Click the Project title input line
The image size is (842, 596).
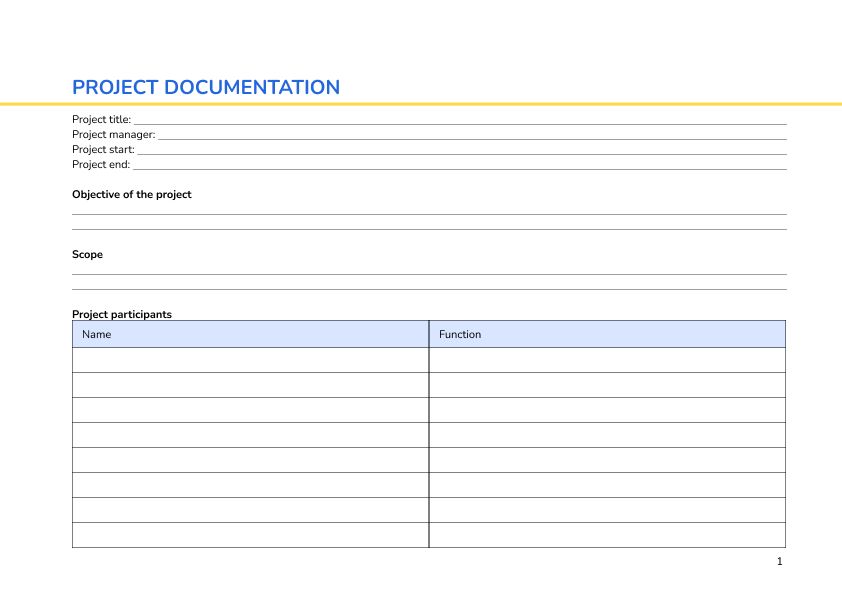450,118
